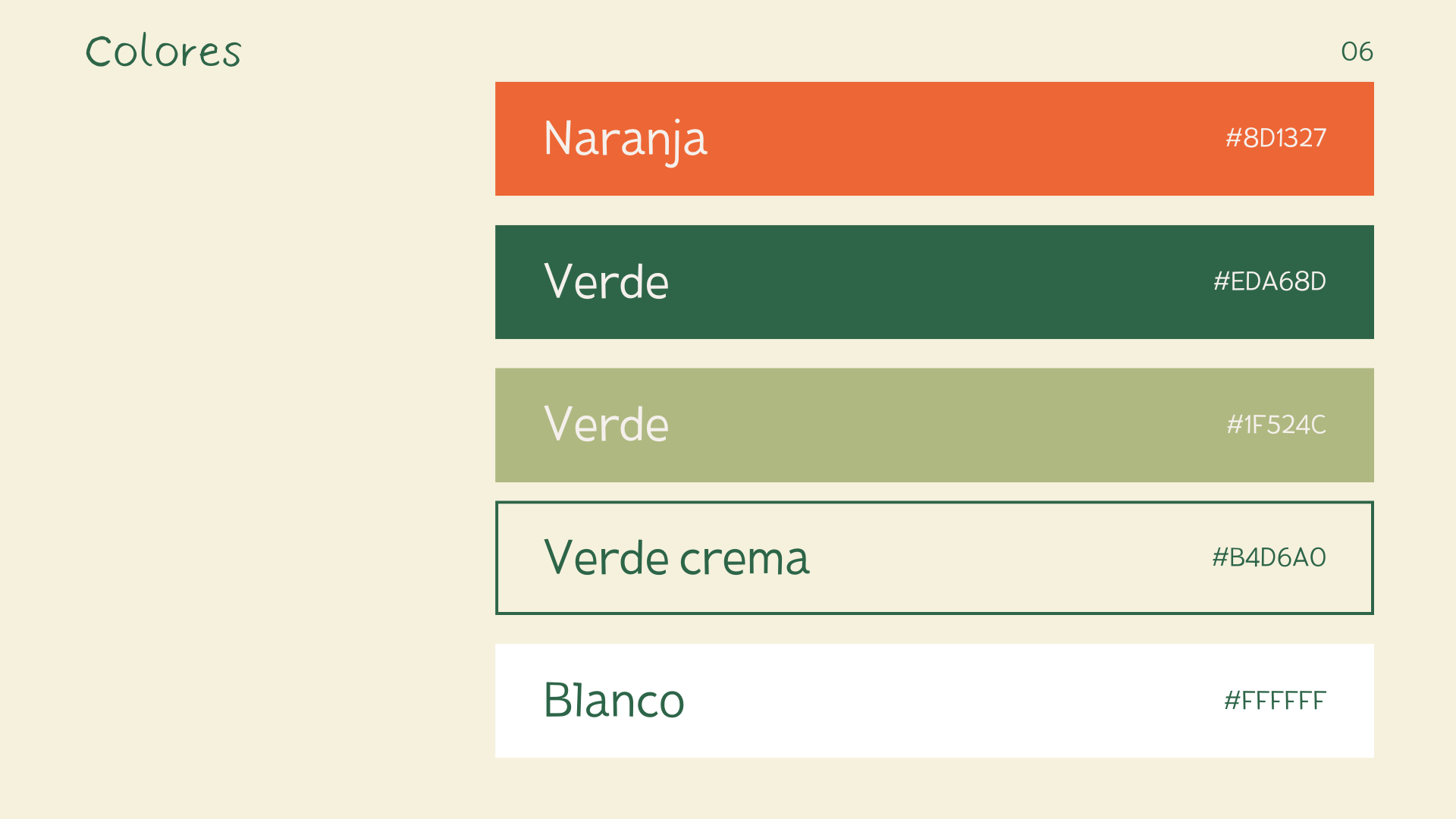Click the slide page number 06
The width and height of the screenshot is (1456, 819).
coord(1357,52)
